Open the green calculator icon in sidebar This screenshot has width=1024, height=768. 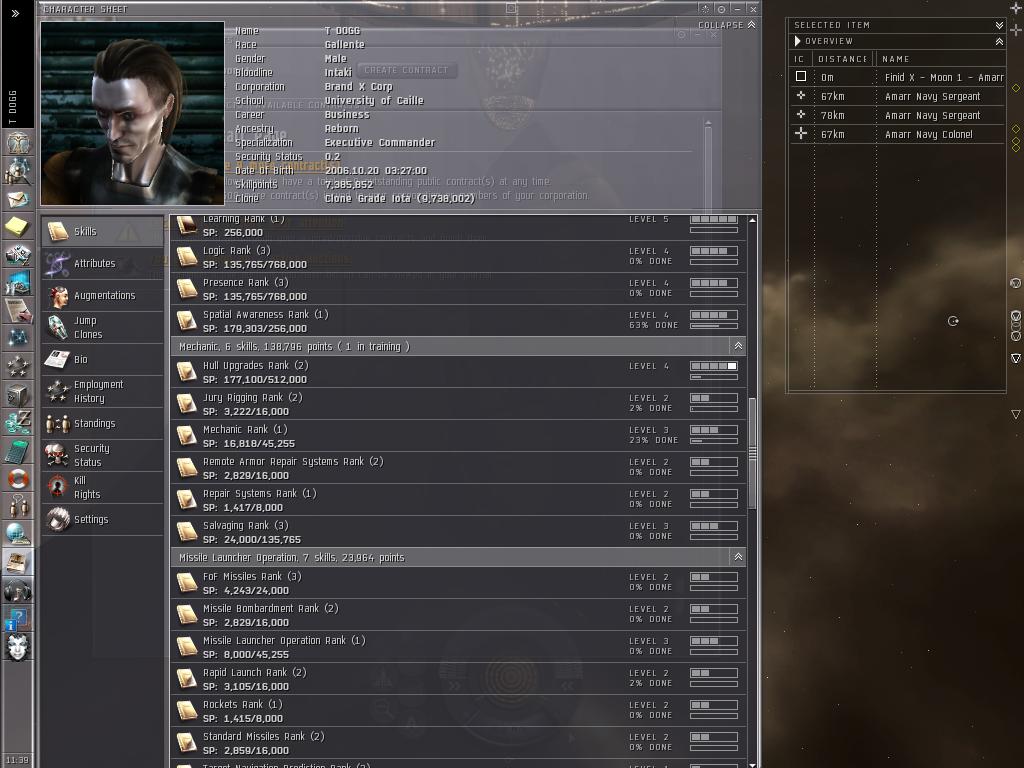coord(18,451)
